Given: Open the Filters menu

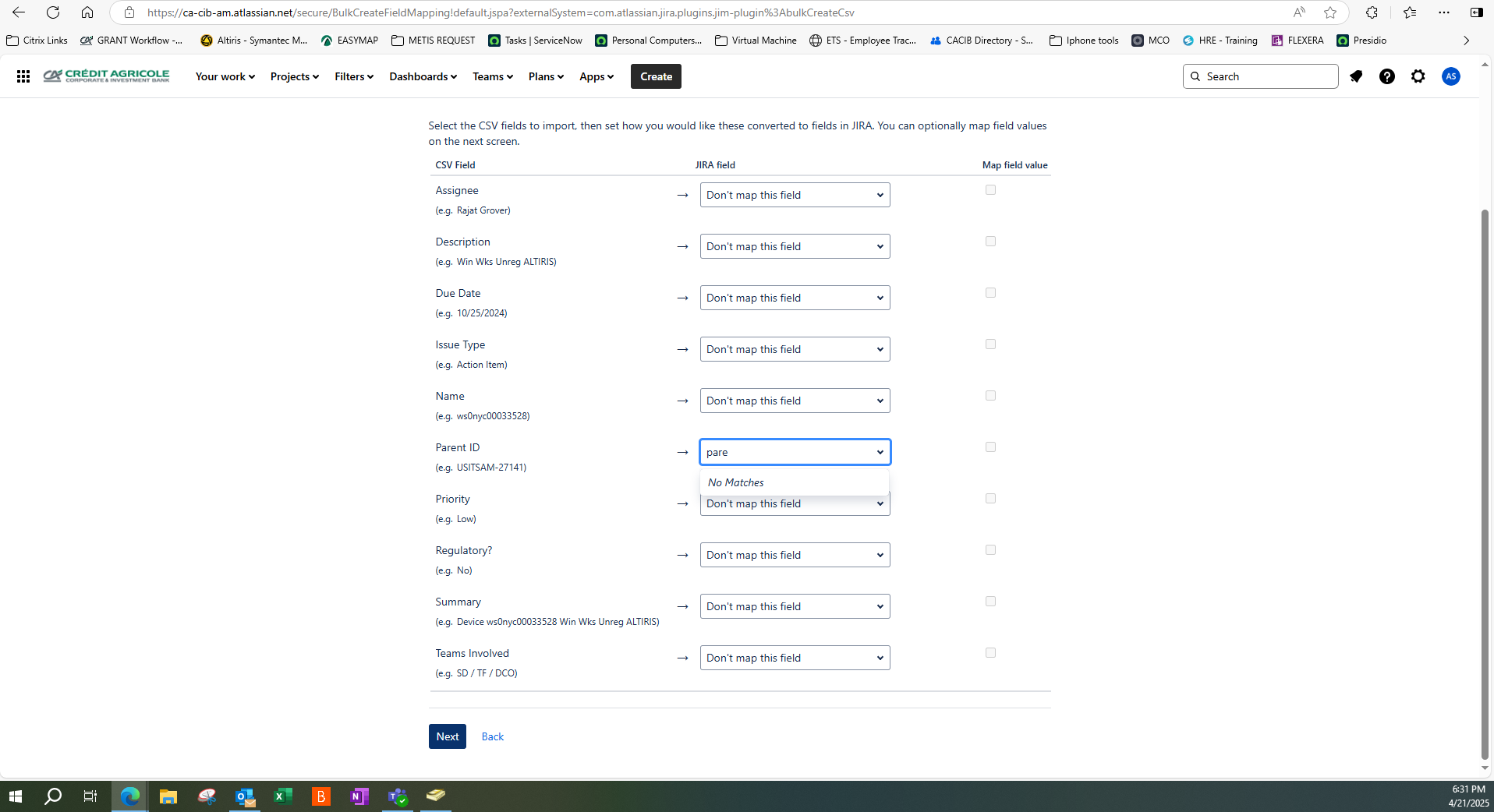Looking at the screenshot, I should [353, 76].
